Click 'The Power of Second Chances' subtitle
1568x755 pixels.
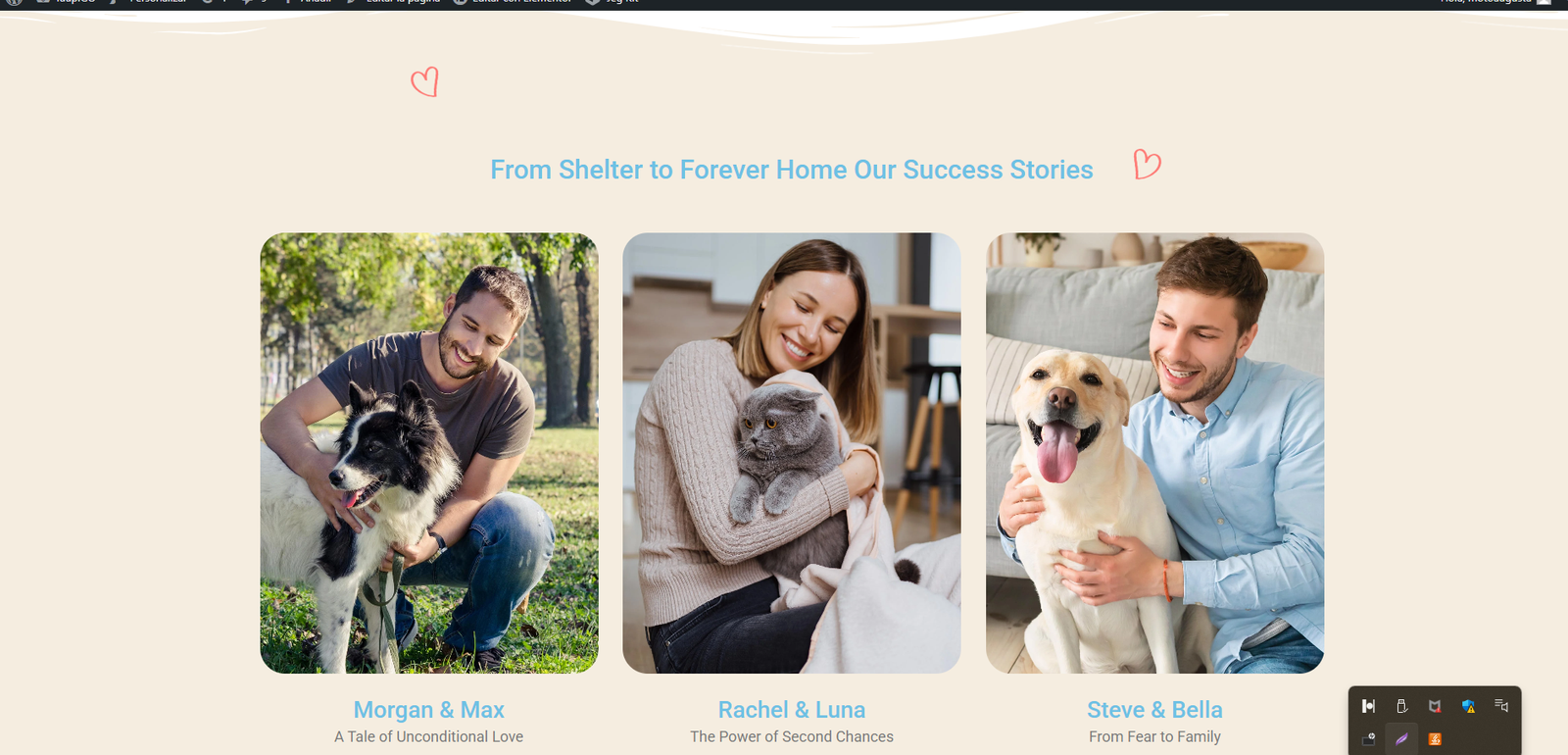tap(792, 736)
